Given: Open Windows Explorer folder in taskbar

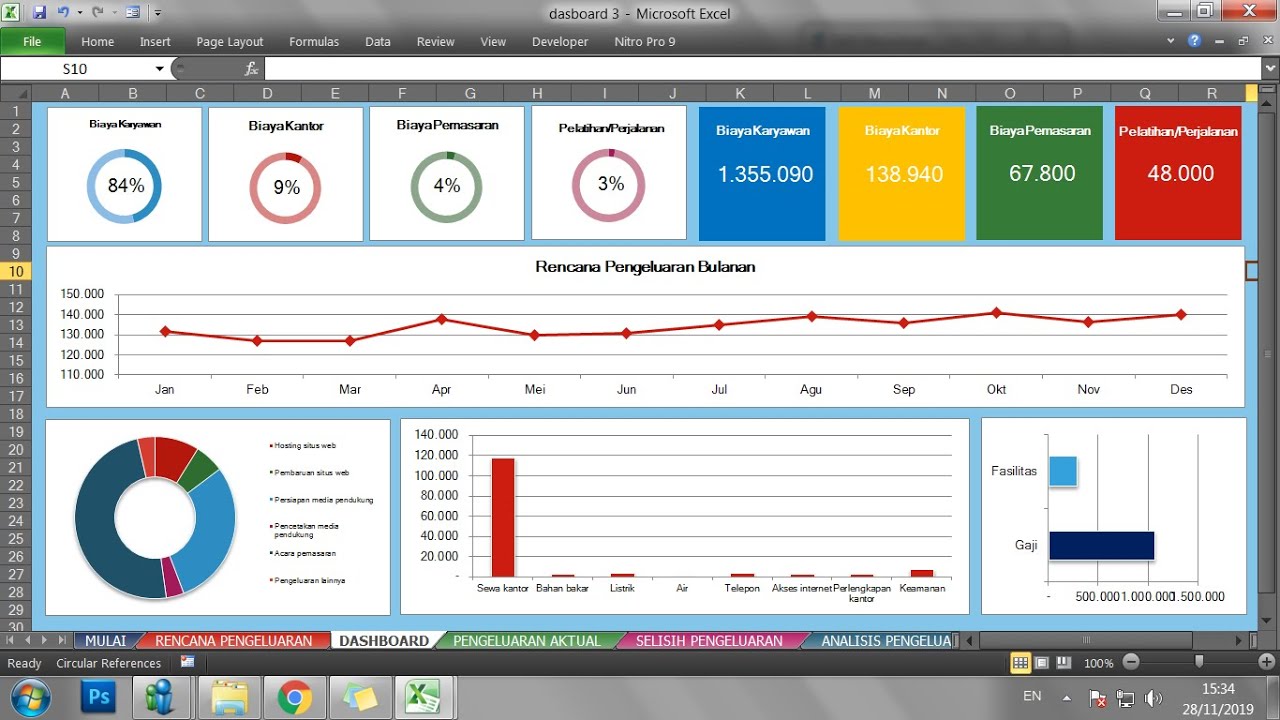Looking at the screenshot, I should click(229, 697).
